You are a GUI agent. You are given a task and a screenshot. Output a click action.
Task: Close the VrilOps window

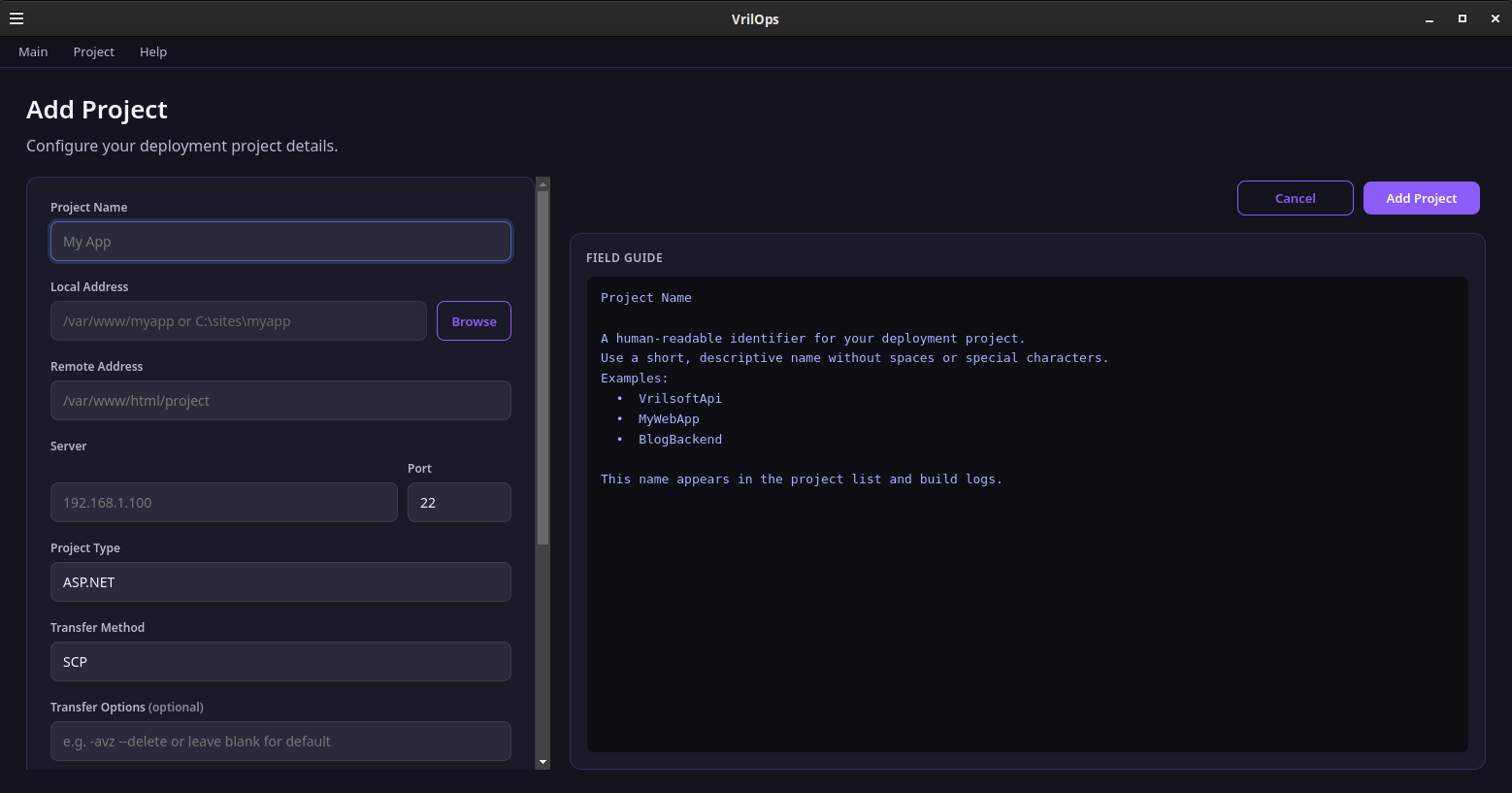pyautogui.click(x=1496, y=18)
